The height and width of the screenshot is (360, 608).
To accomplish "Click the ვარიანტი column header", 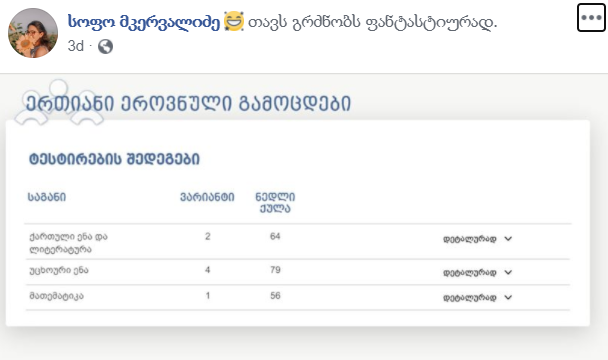I will 207,197.
